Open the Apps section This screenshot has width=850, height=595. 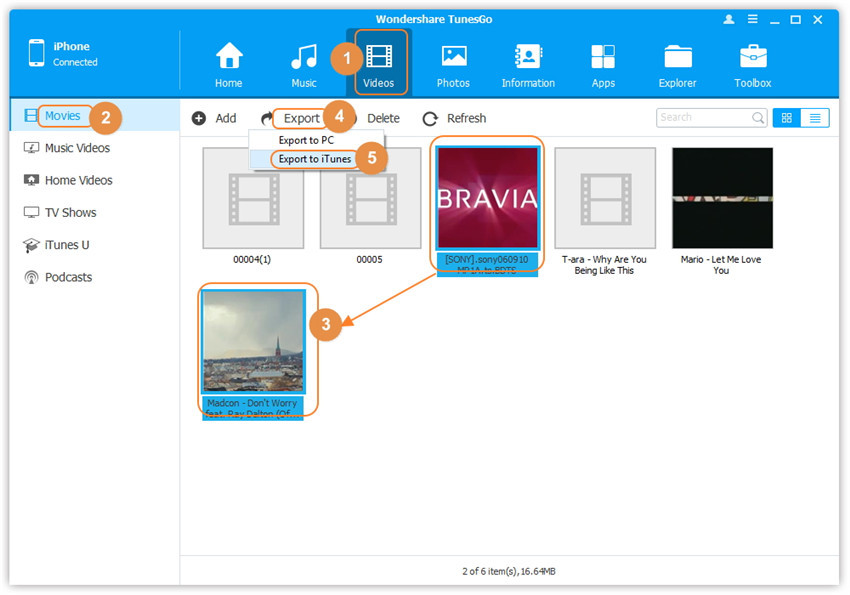(603, 64)
